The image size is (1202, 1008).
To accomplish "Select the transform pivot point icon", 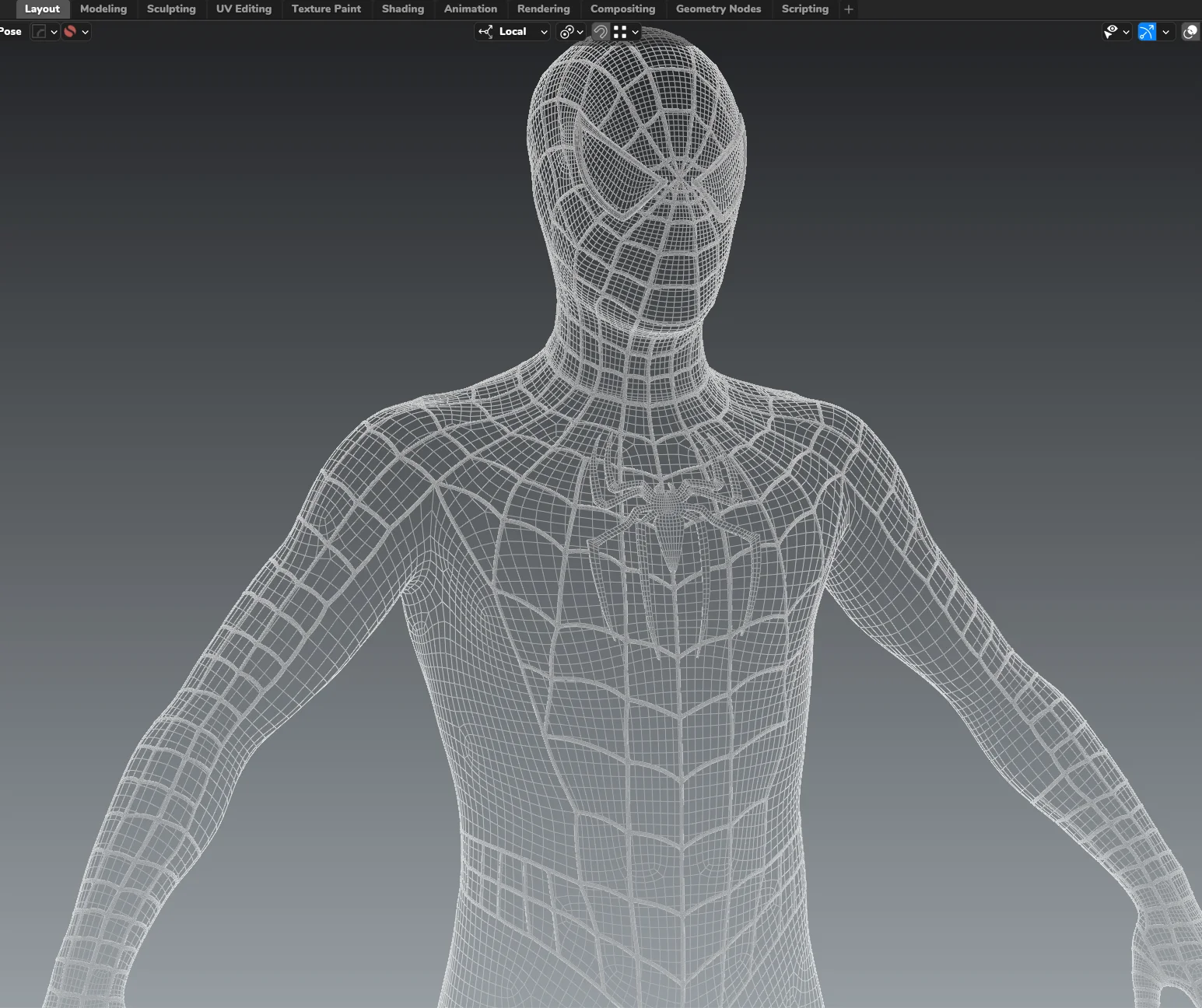I will 567,32.
